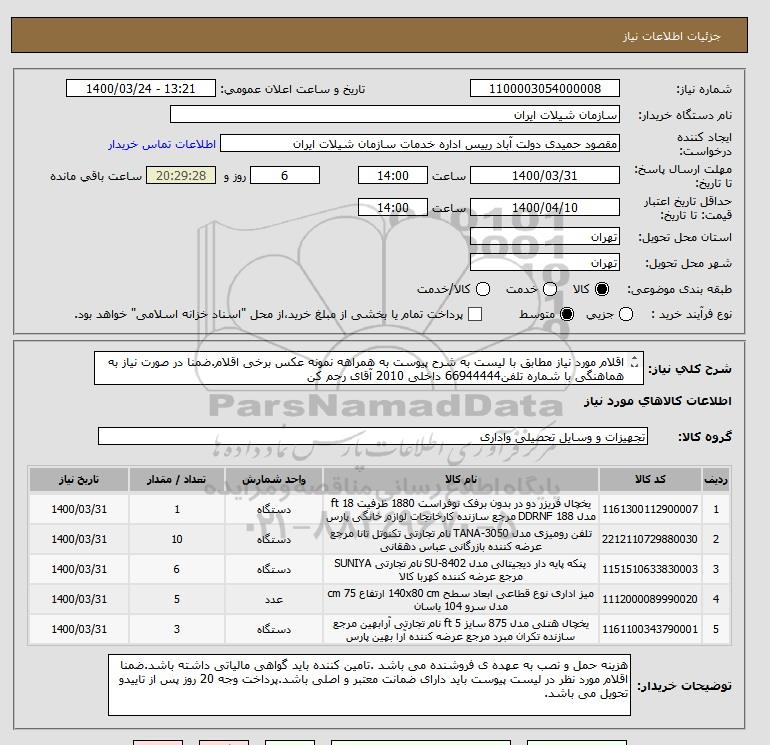The image size is (770, 745).
Task: Click the توضیحات خریدار notes text box
Action: point(369,685)
